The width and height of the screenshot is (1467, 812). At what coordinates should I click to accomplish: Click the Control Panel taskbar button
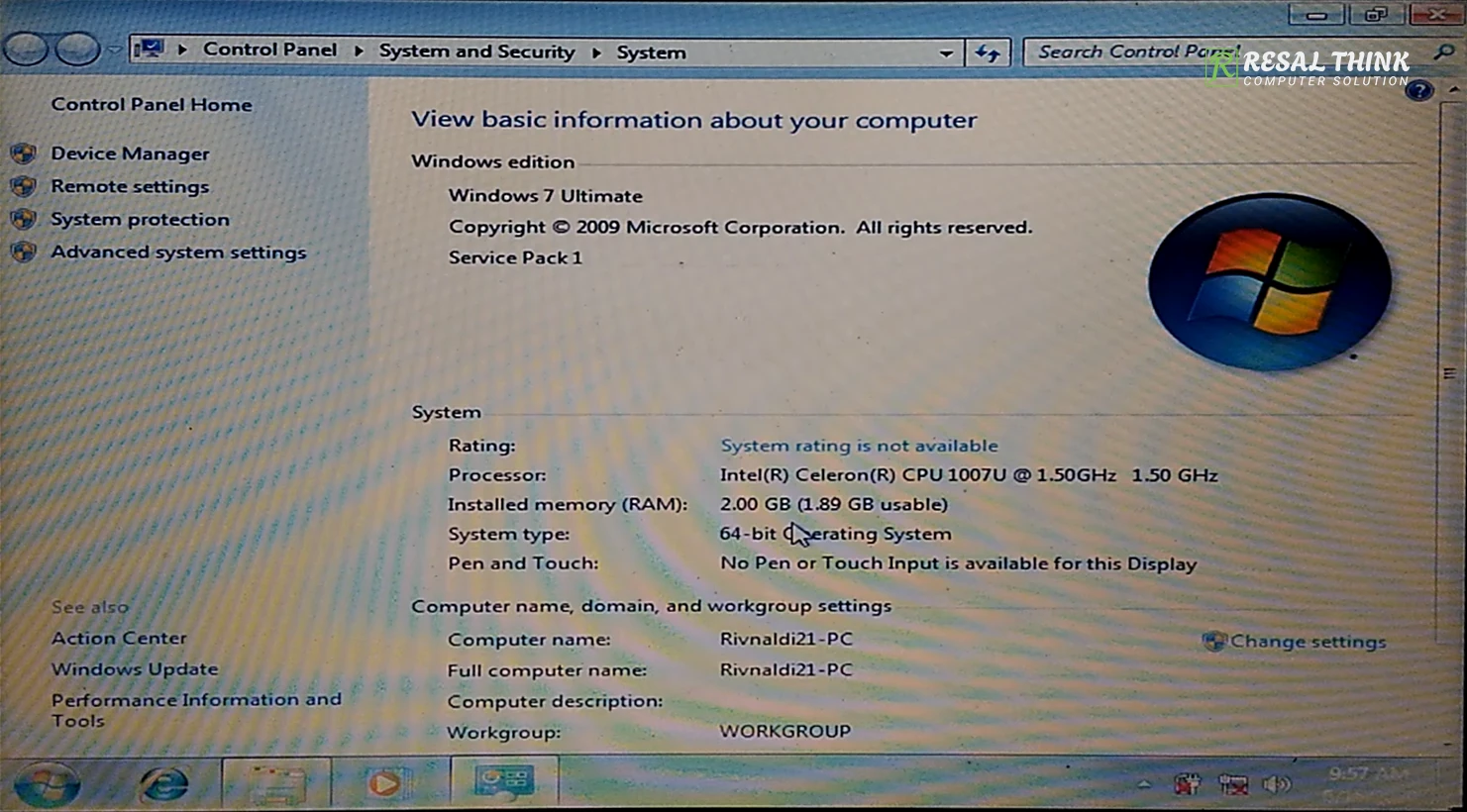point(504,782)
